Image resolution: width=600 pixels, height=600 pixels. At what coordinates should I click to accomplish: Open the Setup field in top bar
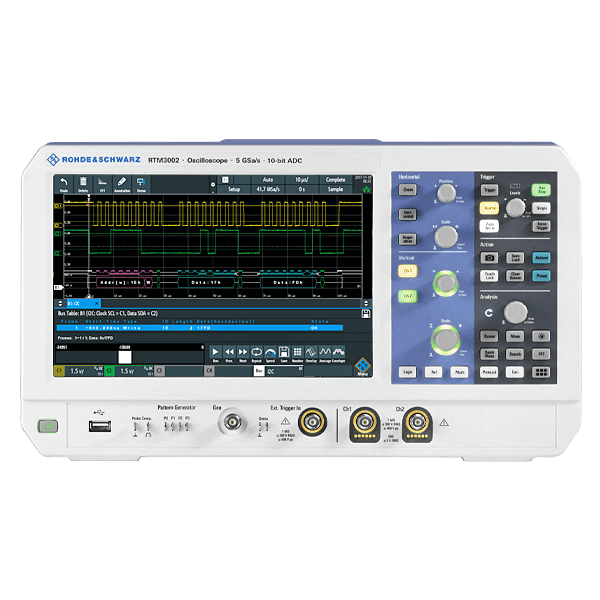[234, 189]
